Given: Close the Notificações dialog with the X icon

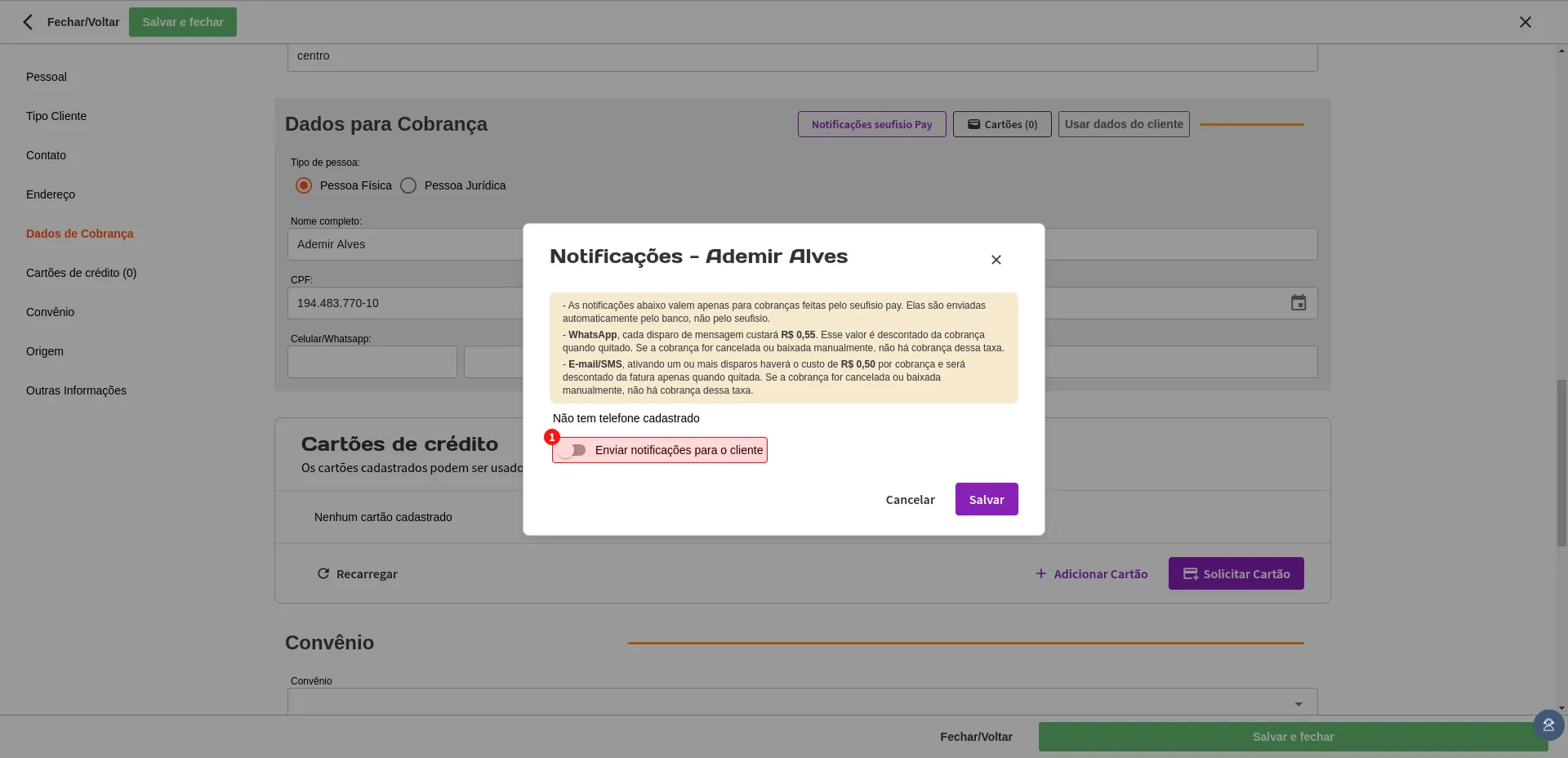Looking at the screenshot, I should coord(996,260).
